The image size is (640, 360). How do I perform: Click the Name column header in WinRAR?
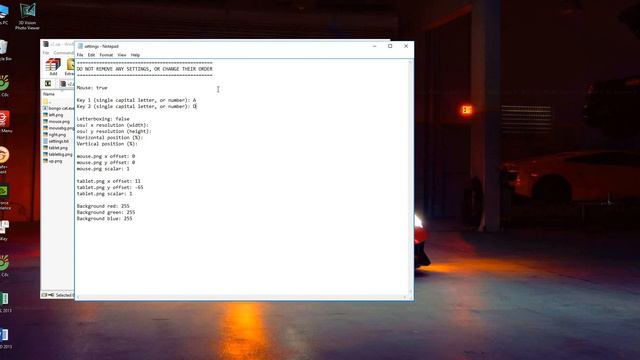coord(49,94)
